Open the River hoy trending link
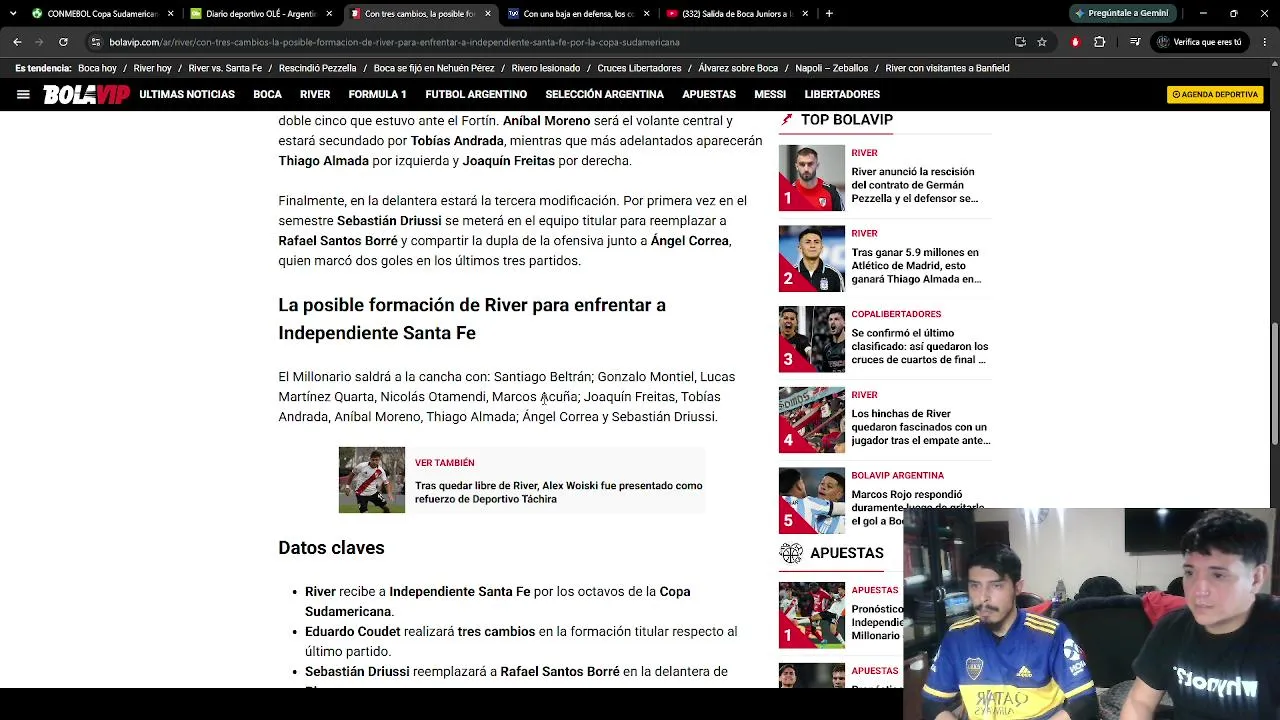The height and width of the screenshot is (720, 1280). (152, 68)
